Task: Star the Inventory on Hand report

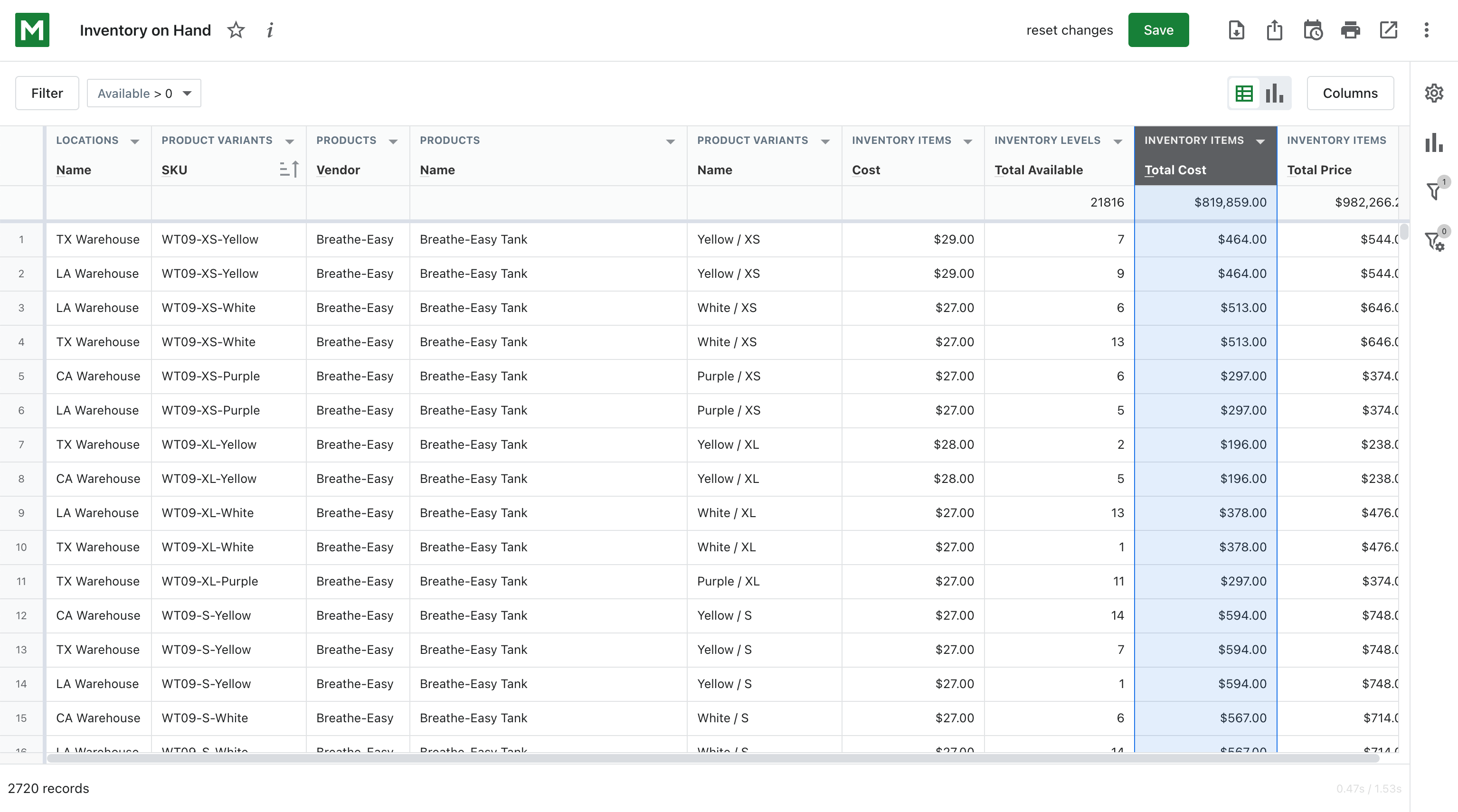Action: (x=236, y=30)
